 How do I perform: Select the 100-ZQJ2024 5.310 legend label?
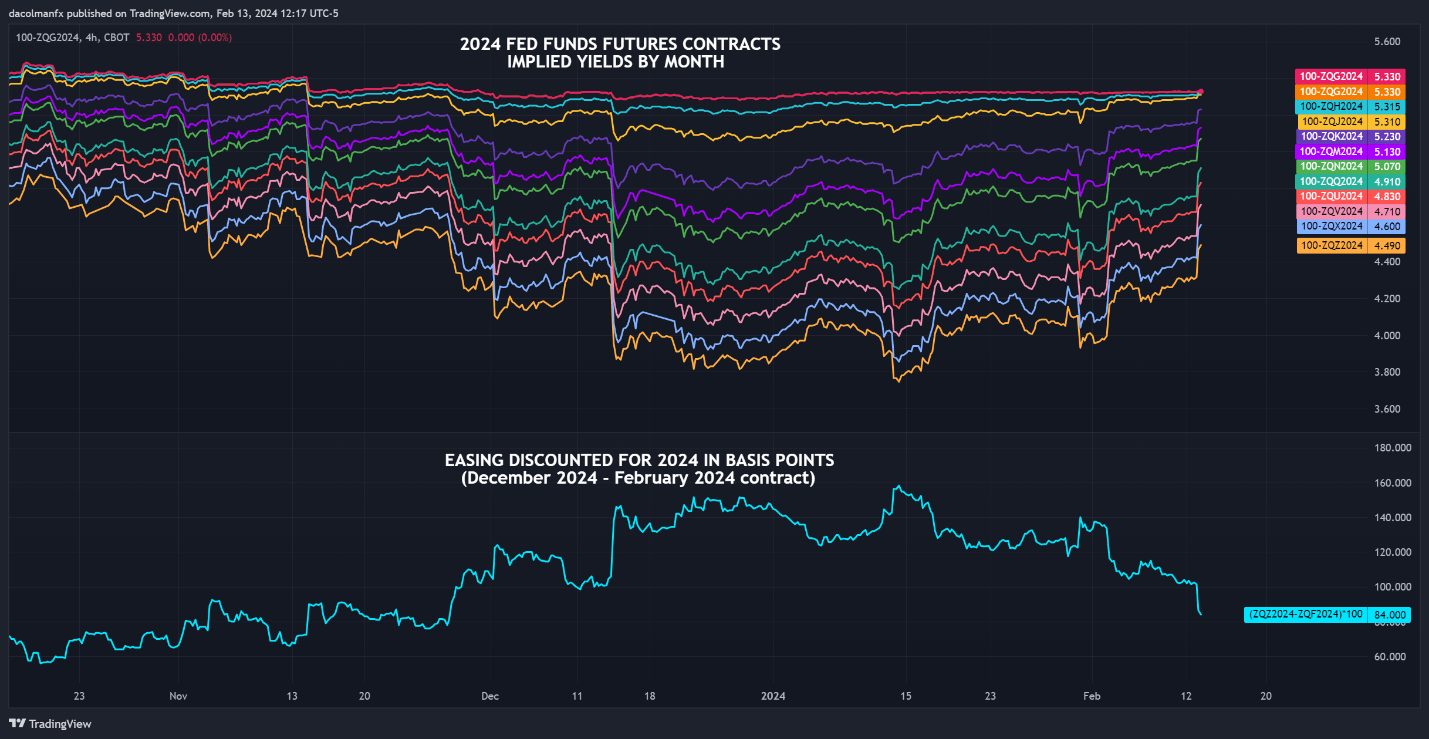(x=1350, y=121)
